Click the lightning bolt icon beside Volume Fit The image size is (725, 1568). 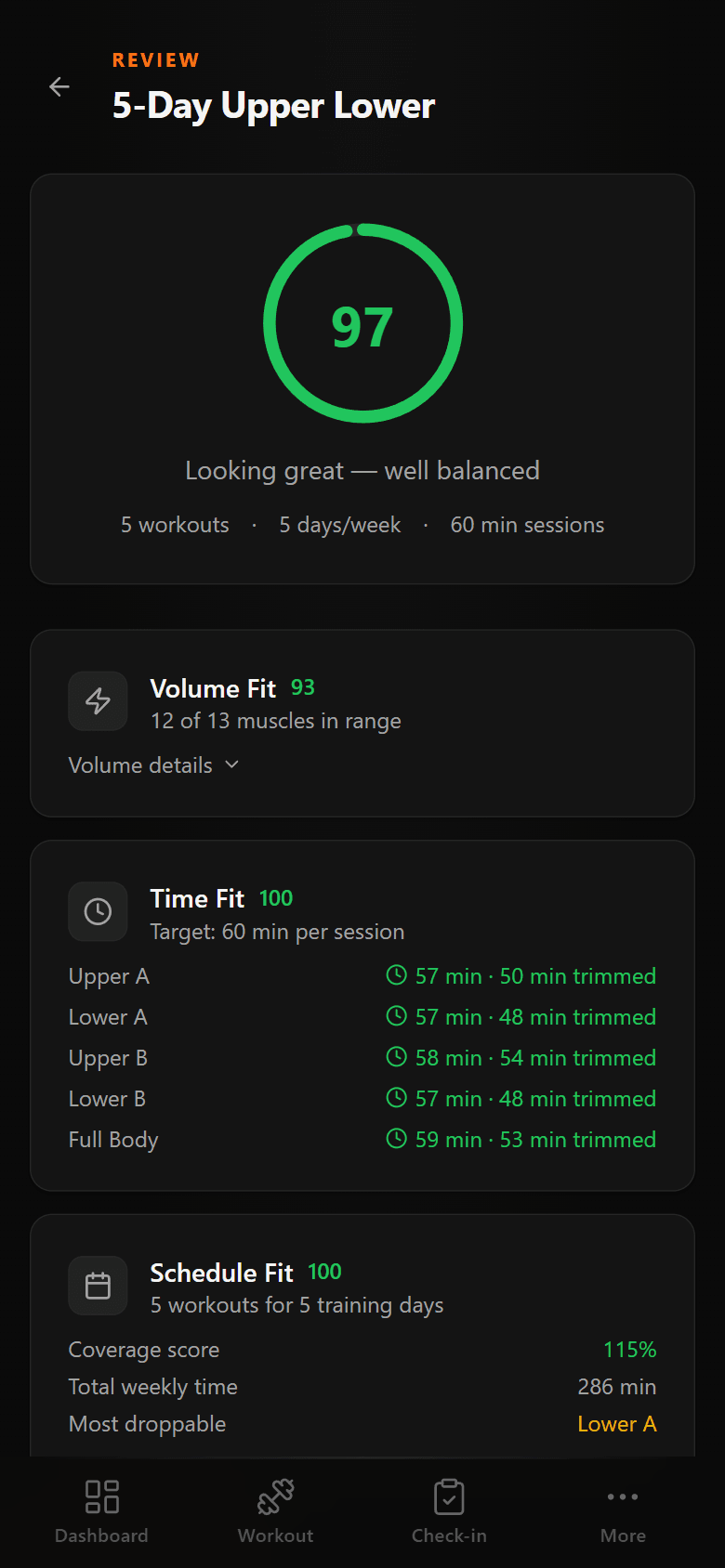click(x=98, y=700)
